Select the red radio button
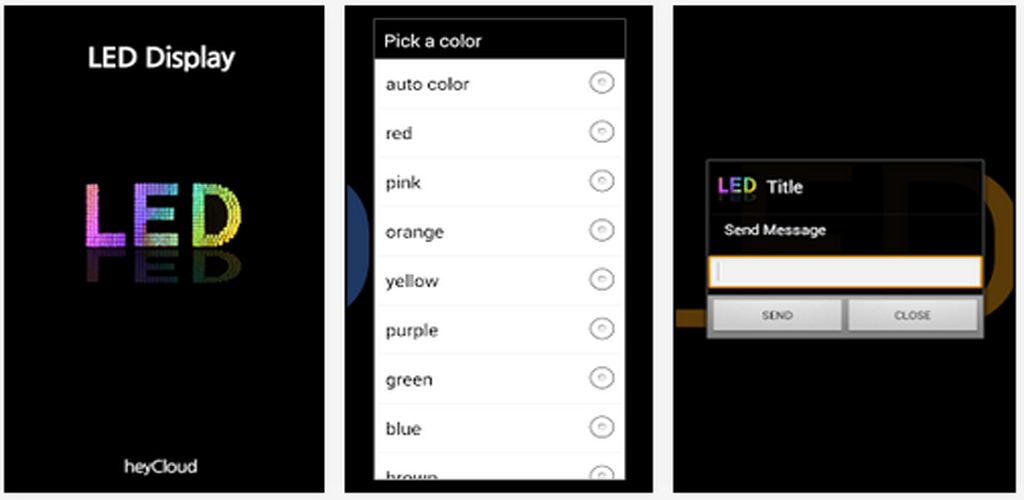This screenshot has height=500, width=1024. pyautogui.click(x=601, y=133)
